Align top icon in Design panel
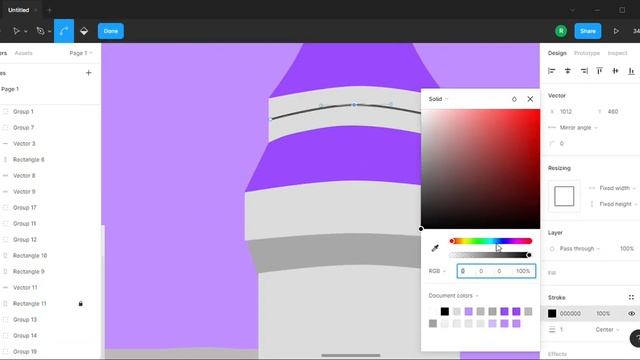 coord(599,71)
